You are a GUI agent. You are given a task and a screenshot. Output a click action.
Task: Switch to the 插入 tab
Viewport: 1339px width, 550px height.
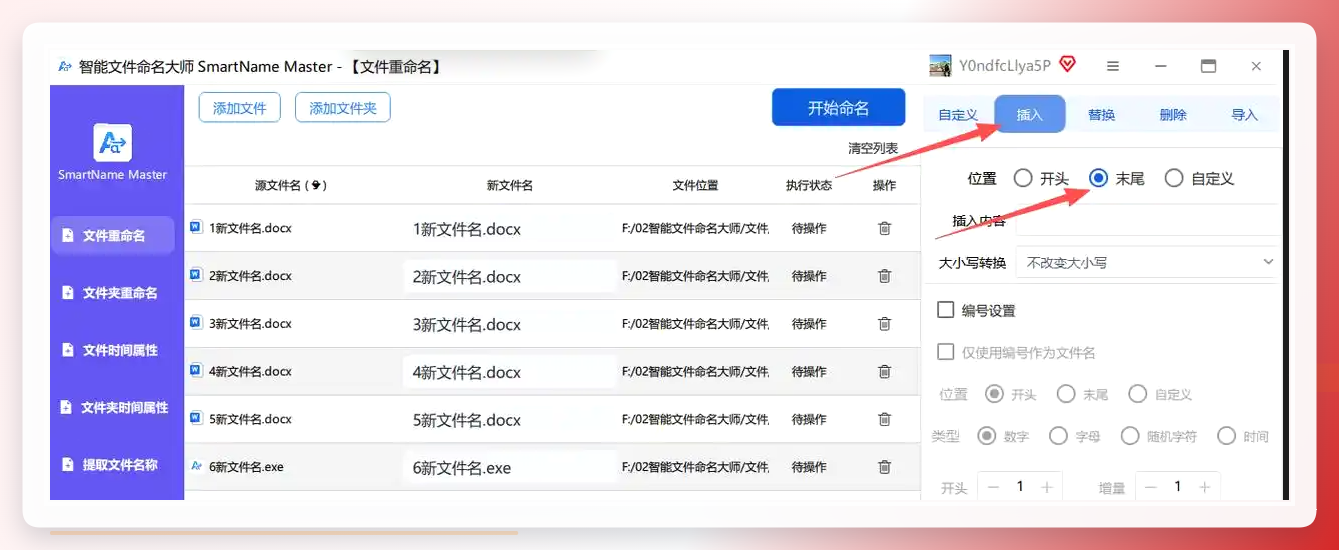(1030, 115)
